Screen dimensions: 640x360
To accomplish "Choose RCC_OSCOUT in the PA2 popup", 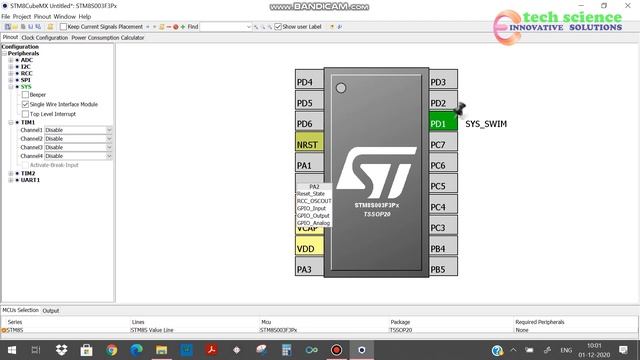I will (314, 201).
